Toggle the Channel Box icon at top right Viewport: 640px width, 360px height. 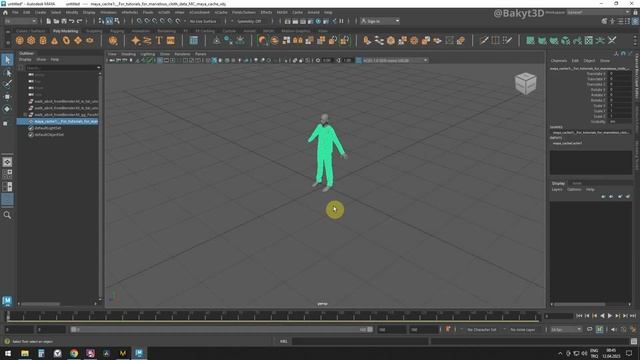click(x=636, y=21)
